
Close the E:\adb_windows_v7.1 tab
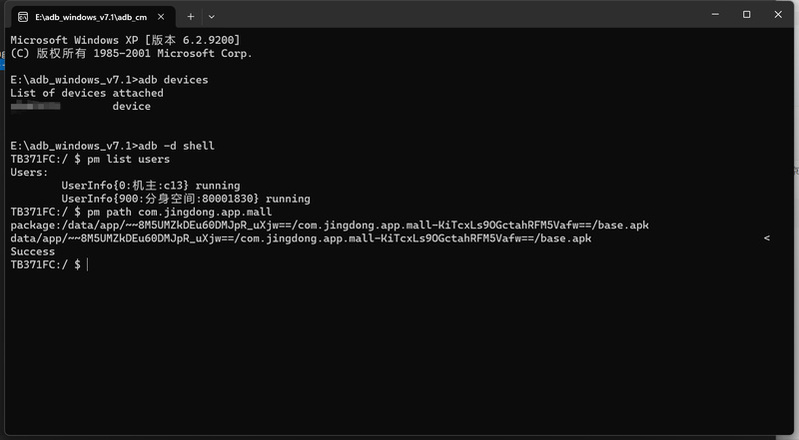tap(161, 17)
